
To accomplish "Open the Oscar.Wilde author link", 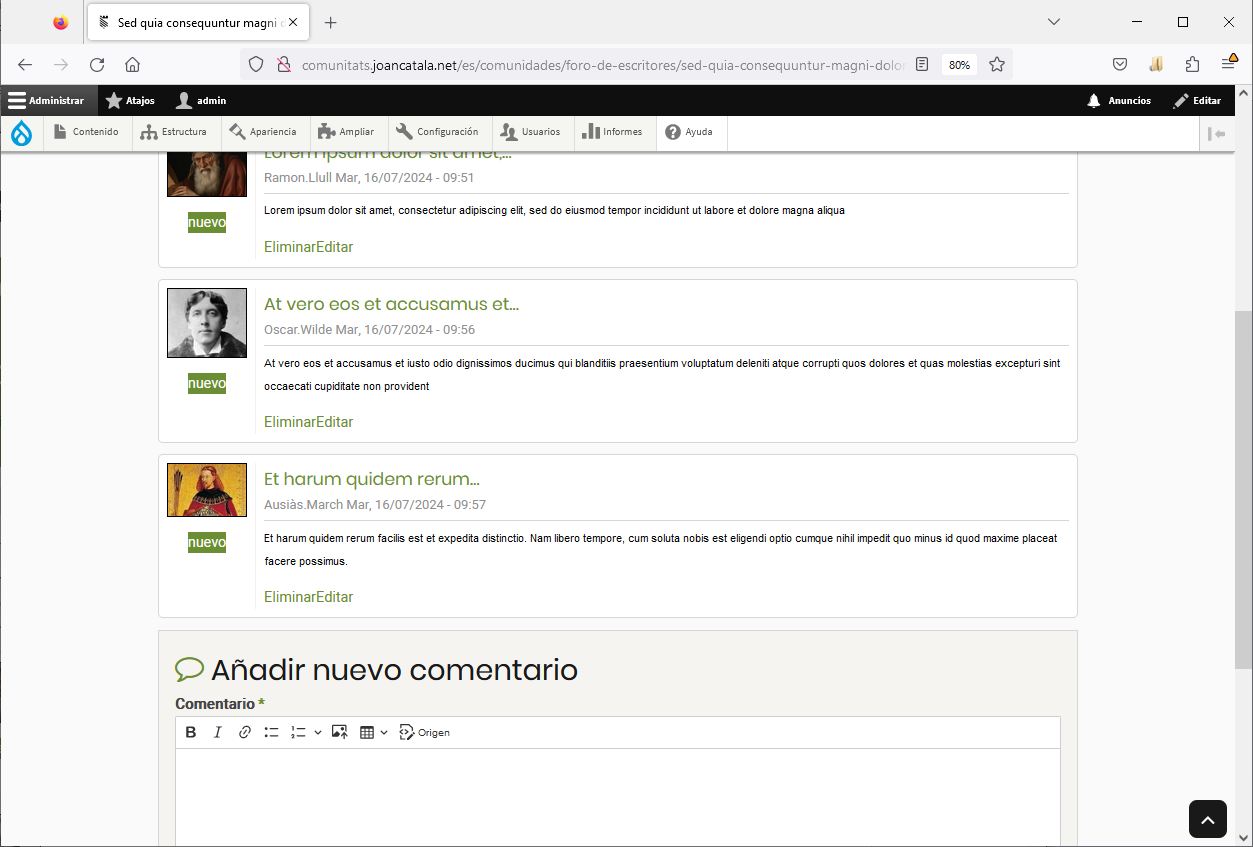I will pyautogui.click(x=298, y=330).
